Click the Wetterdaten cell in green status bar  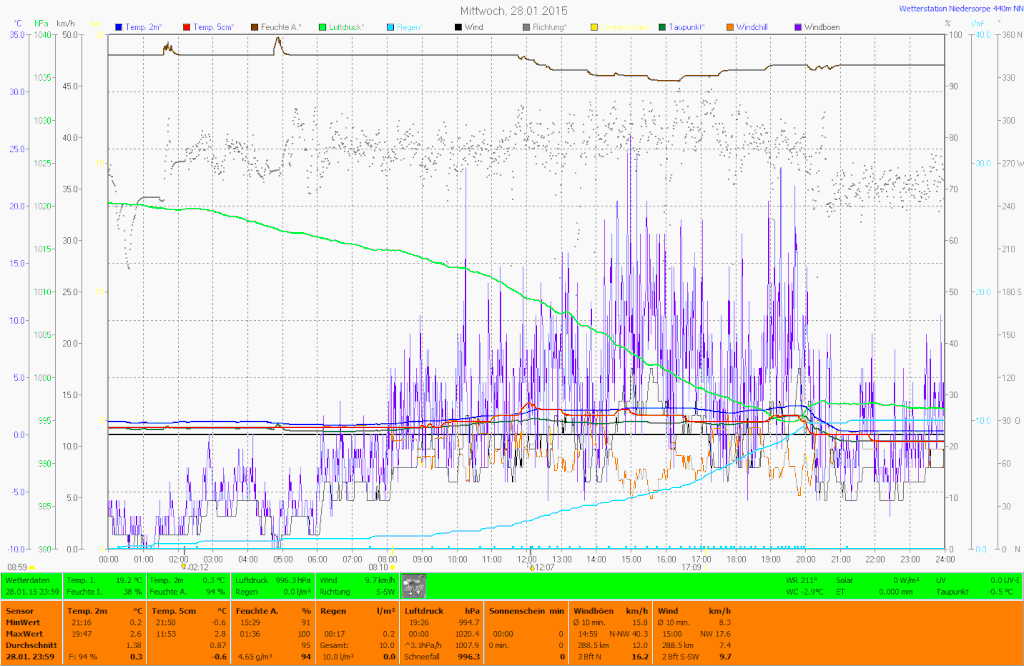(28, 579)
